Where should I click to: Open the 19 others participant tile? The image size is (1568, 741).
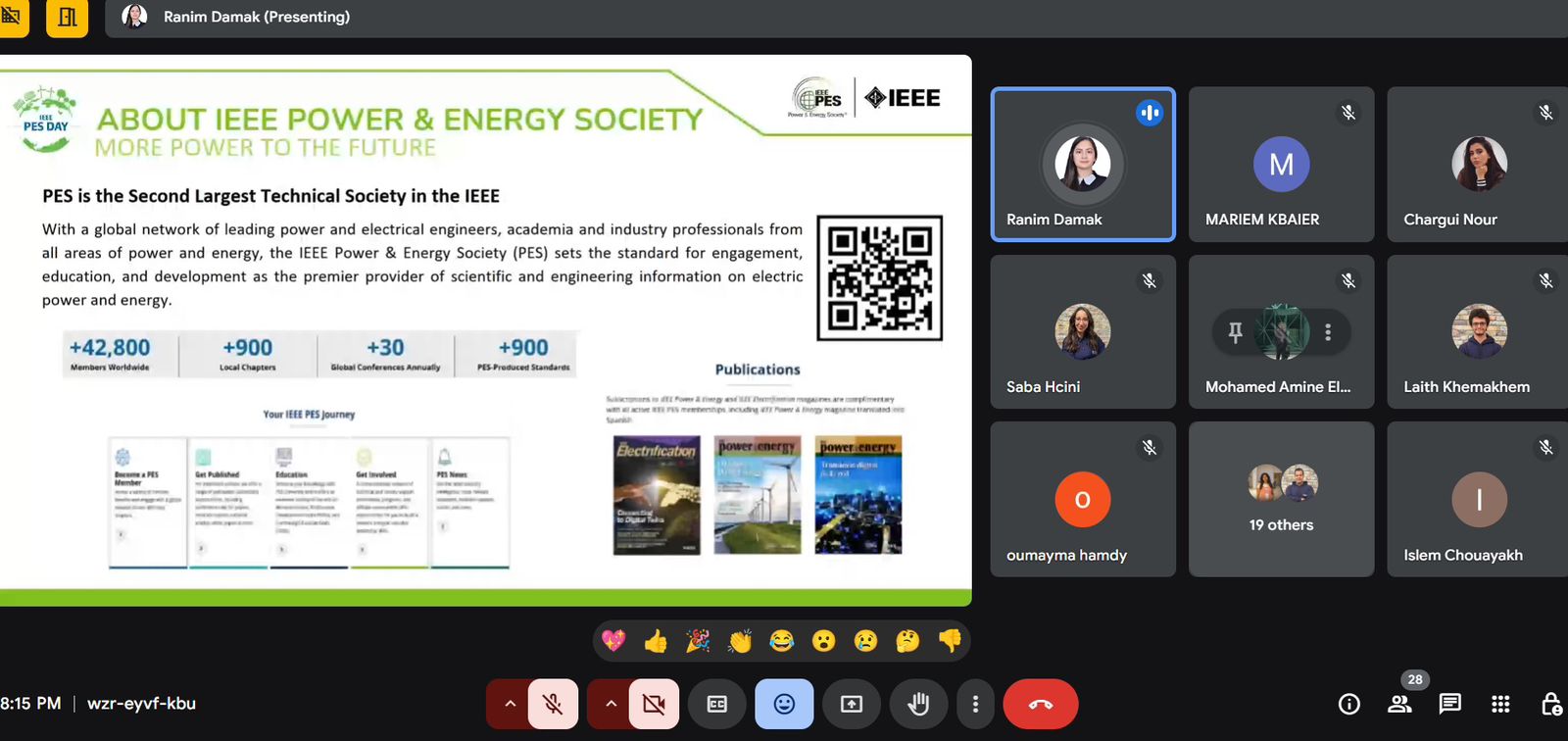[x=1281, y=499]
